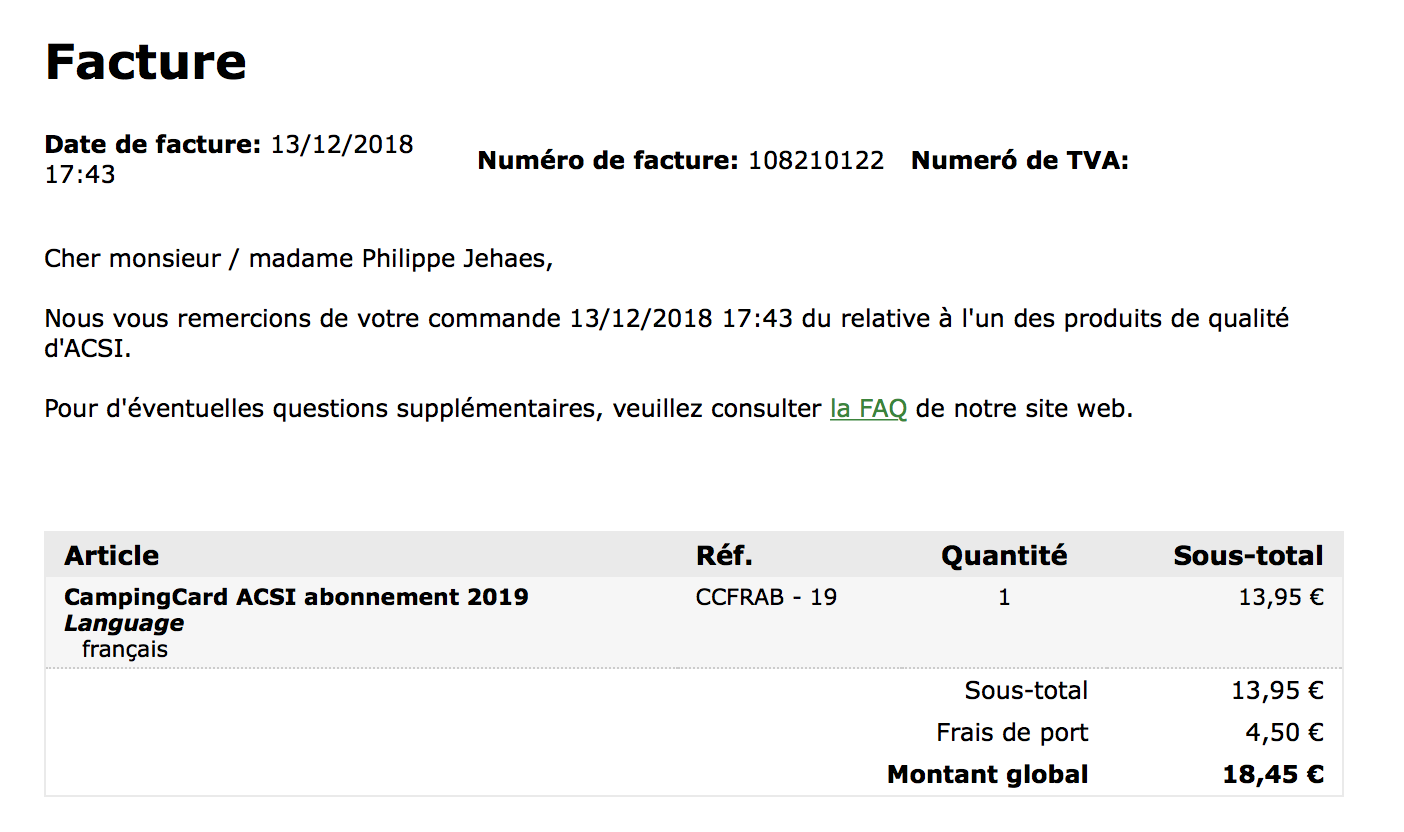Click the "français" language value
The width and height of the screenshot is (1404, 832).
[125, 650]
